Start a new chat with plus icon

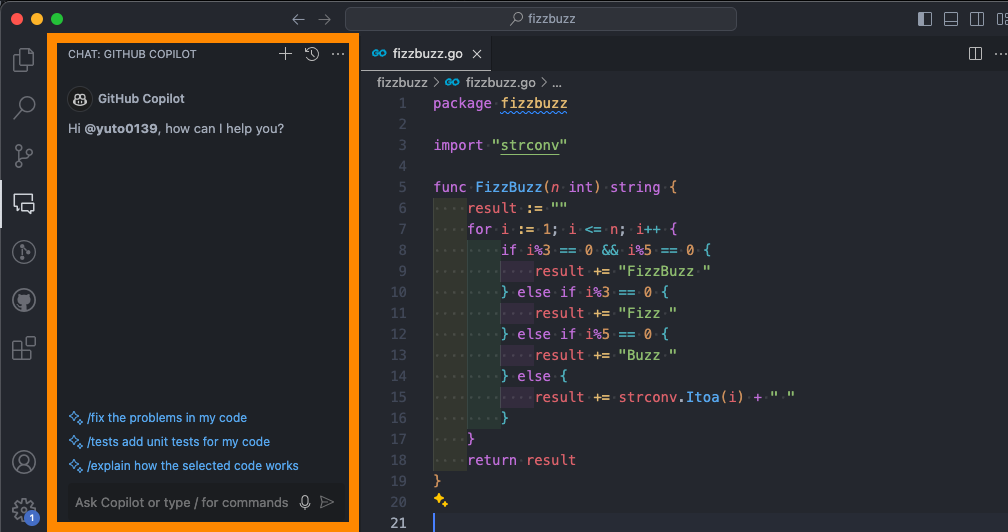tap(285, 54)
